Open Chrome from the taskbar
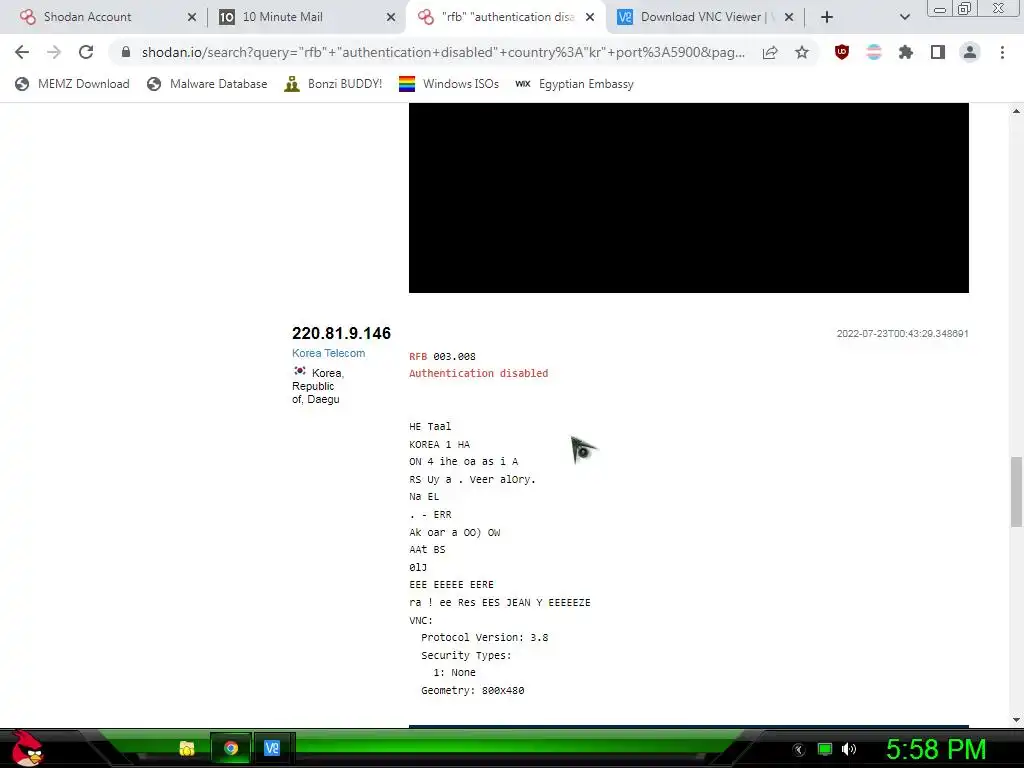This screenshot has width=1024, height=768. click(x=231, y=748)
